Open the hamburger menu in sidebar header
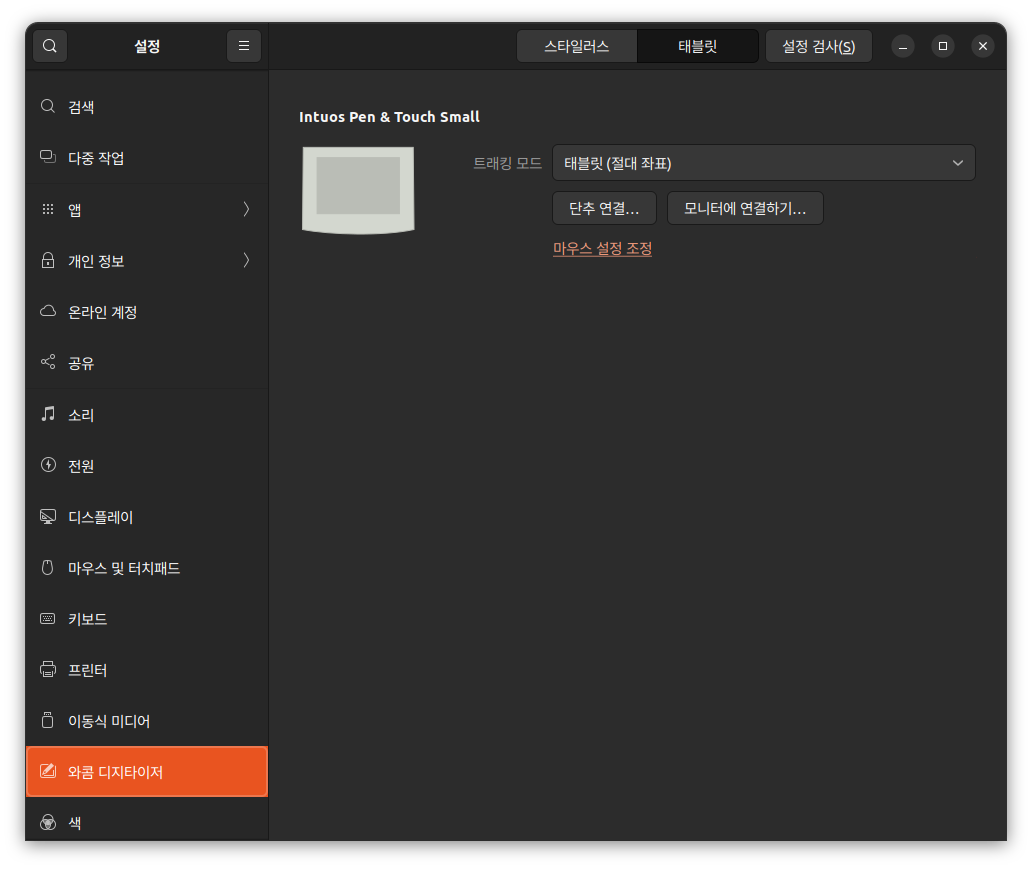 (244, 46)
